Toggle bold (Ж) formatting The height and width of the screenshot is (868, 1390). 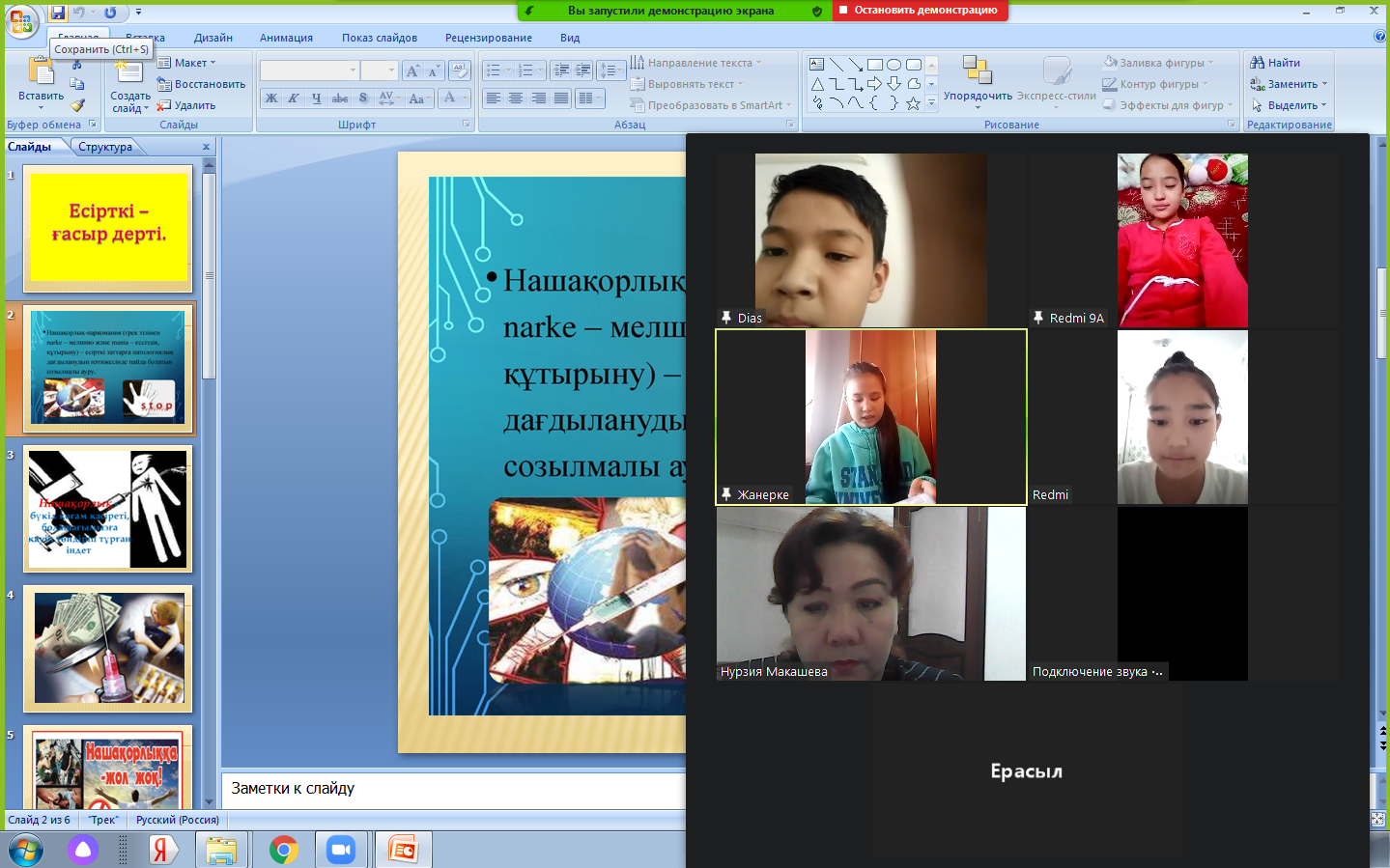(x=271, y=98)
